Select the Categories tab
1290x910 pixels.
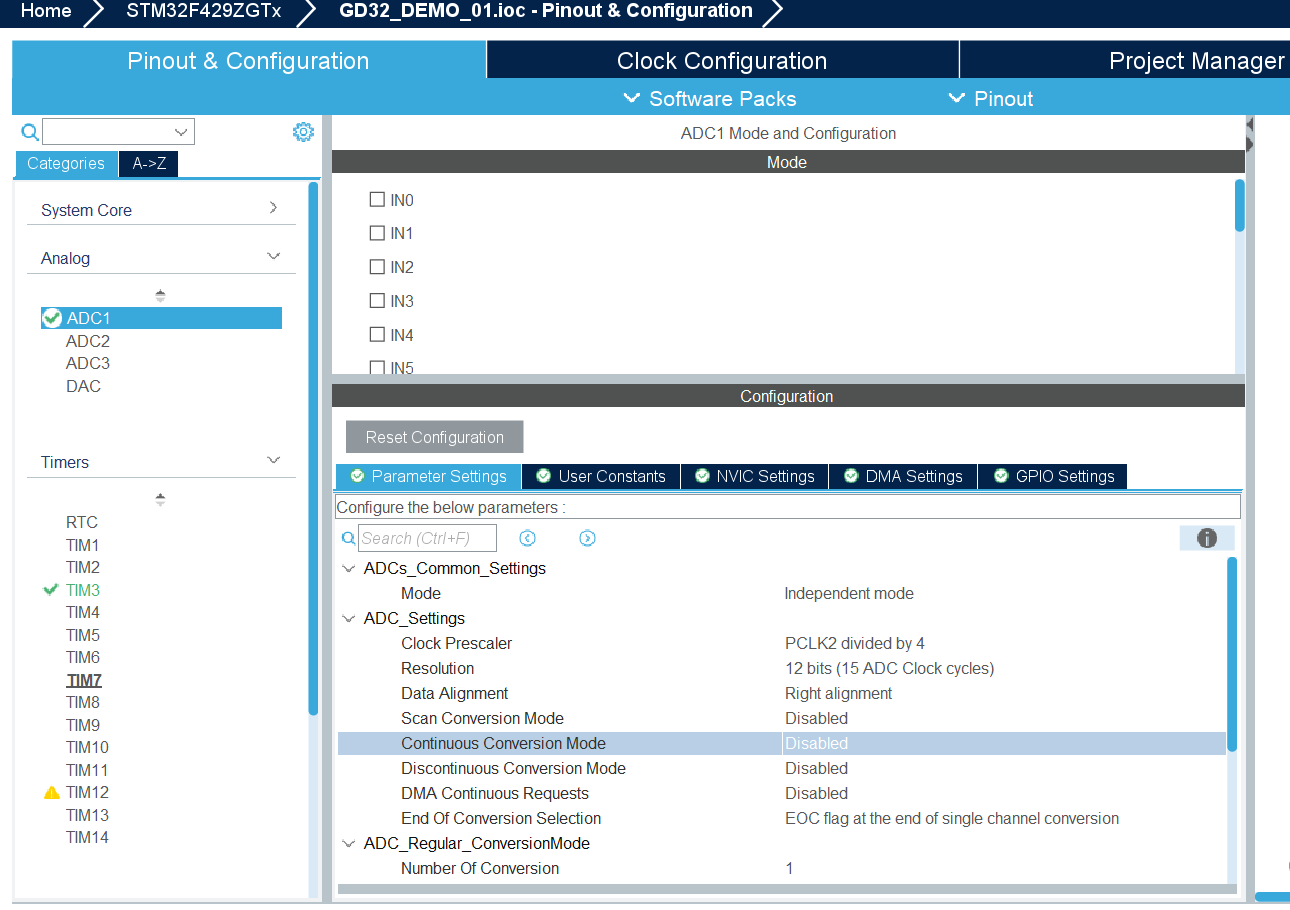point(66,164)
